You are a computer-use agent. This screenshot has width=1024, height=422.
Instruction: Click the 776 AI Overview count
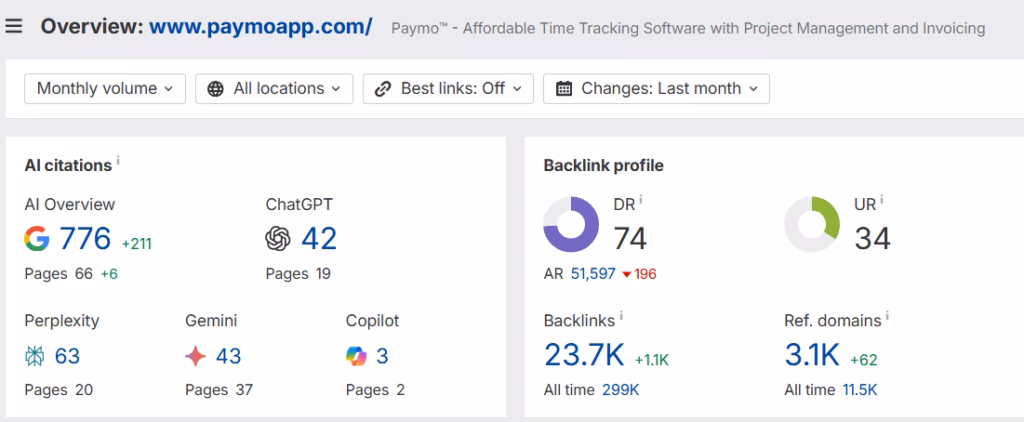click(x=85, y=239)
